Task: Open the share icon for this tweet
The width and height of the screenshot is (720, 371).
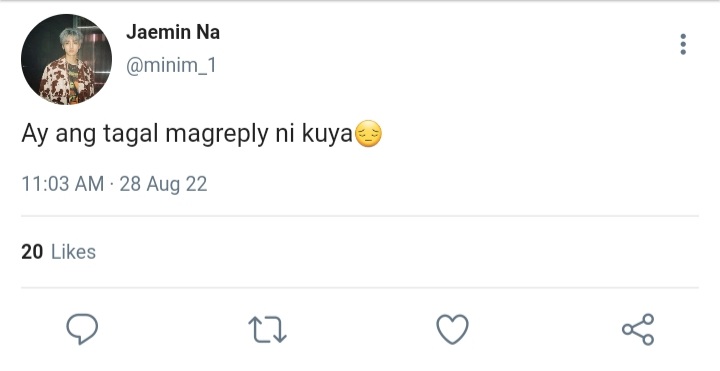Action: [638, 329]
